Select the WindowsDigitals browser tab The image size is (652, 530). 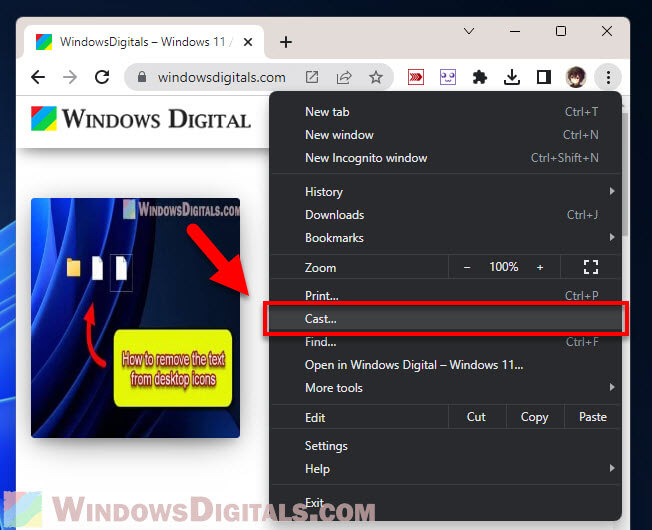[144, 42]
